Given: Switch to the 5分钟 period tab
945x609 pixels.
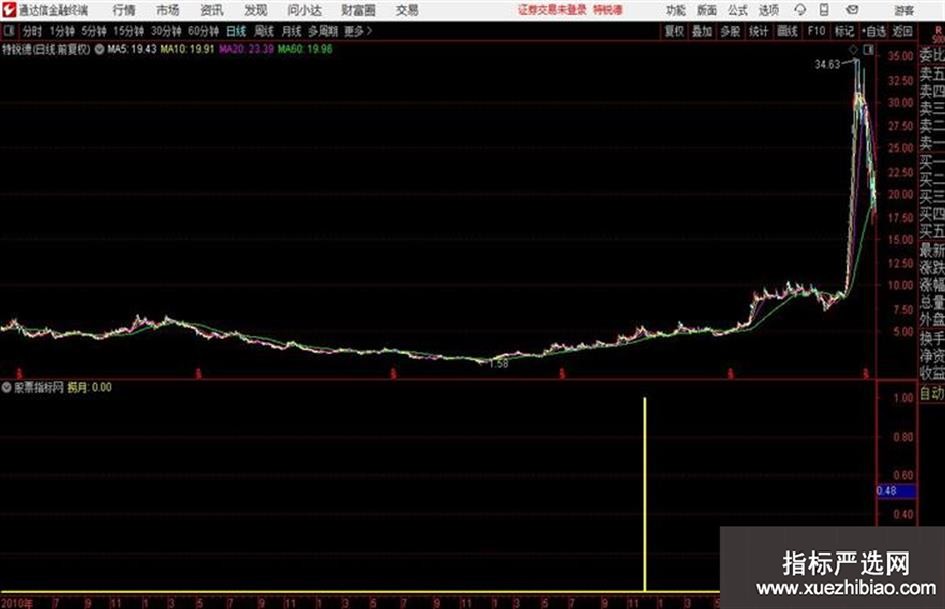Looking at the screenshot, I should tap(94, 31).
